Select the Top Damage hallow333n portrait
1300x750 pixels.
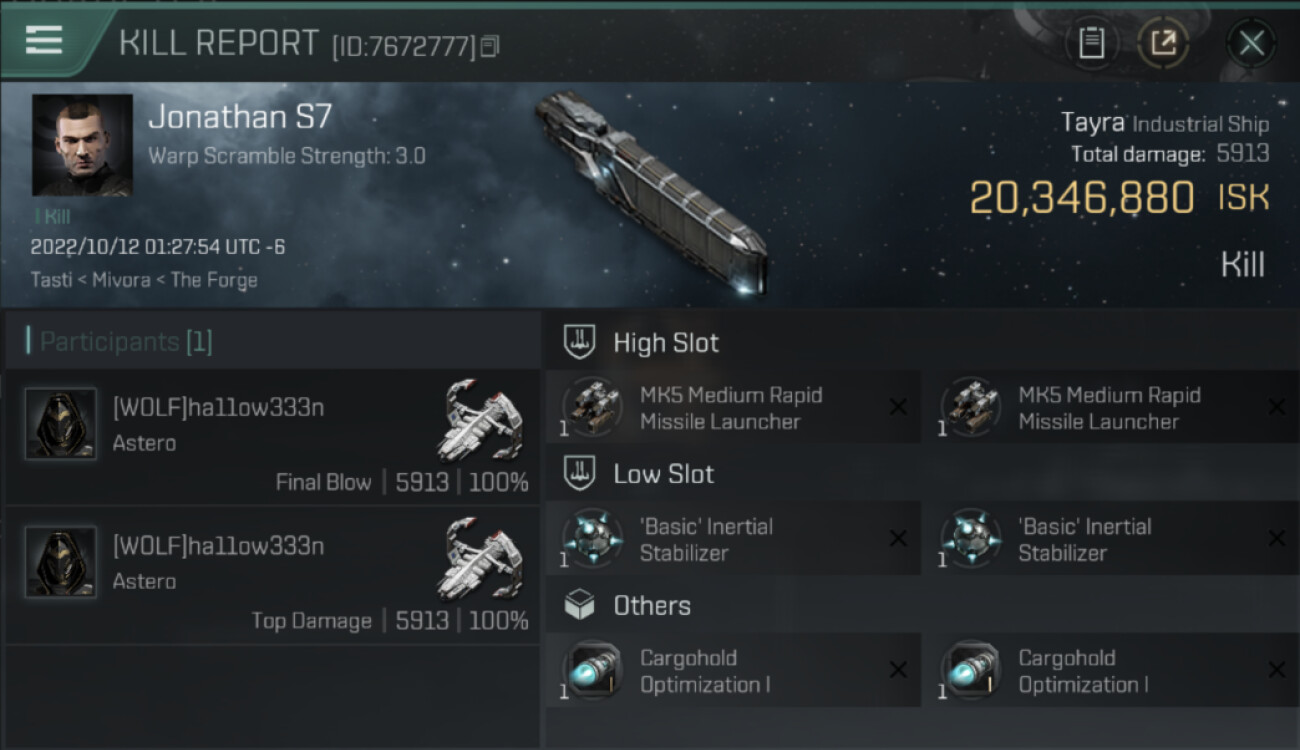click(x=61, y=563)
